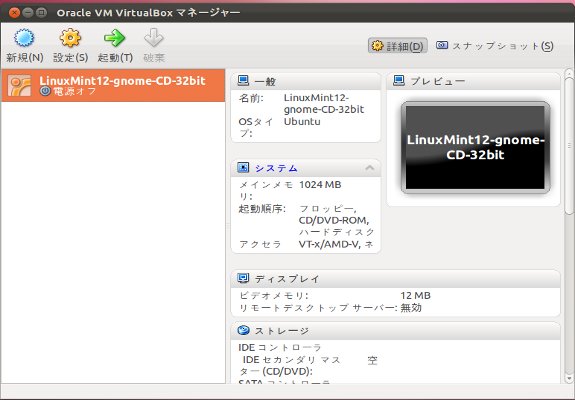Click scrollbar down arrow at bottom

point(569,378)
